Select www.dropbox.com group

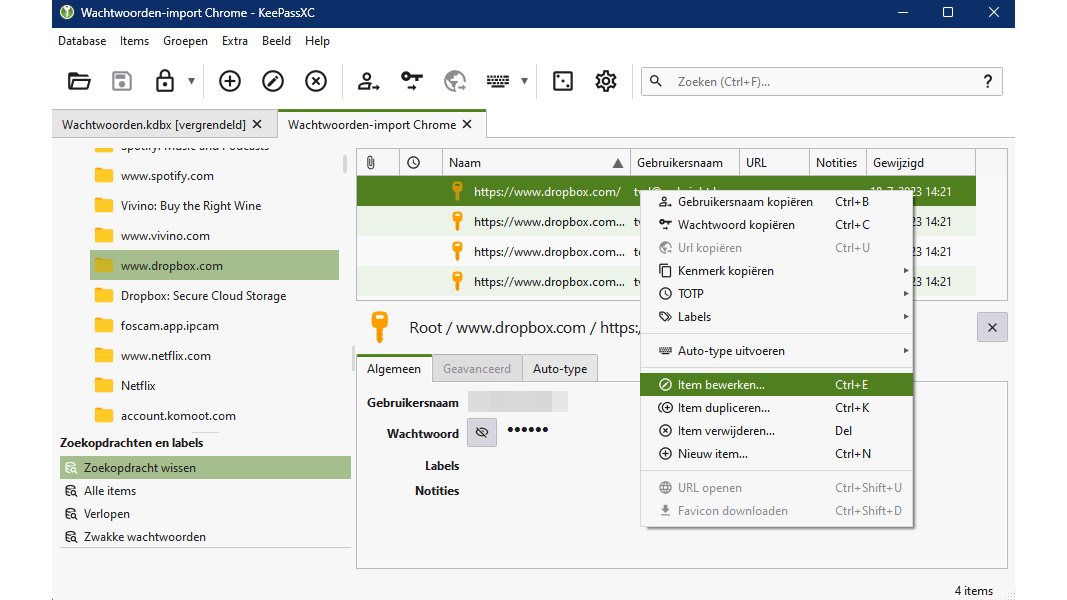pyautogui.click(x=214, y=265)
